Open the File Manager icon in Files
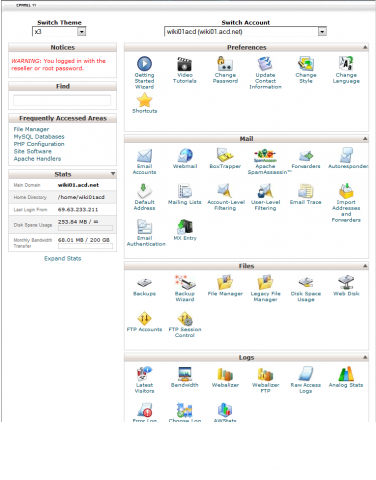 pyautogui.click(x=225, y=286)
